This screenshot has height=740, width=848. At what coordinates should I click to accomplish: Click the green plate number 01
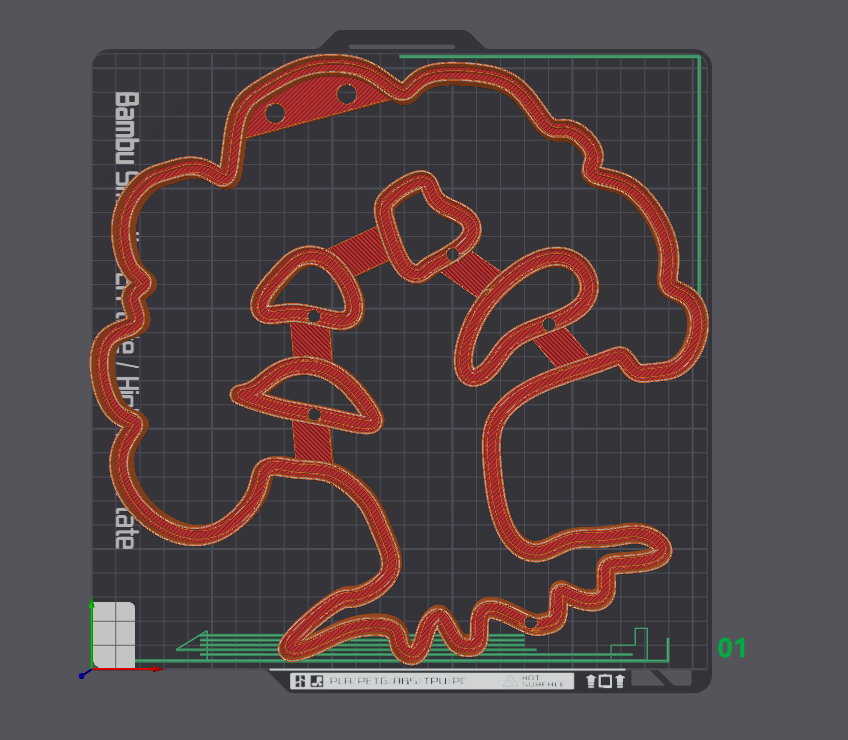[732, 648]
